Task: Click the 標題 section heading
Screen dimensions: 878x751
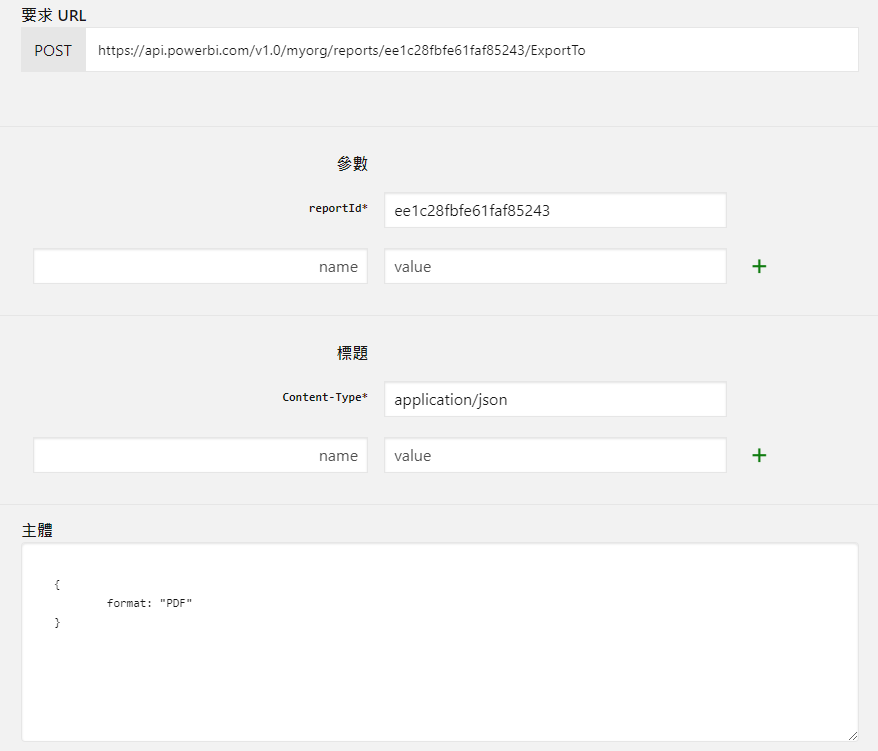Action: pyautogui.click(x=352, y=353)
